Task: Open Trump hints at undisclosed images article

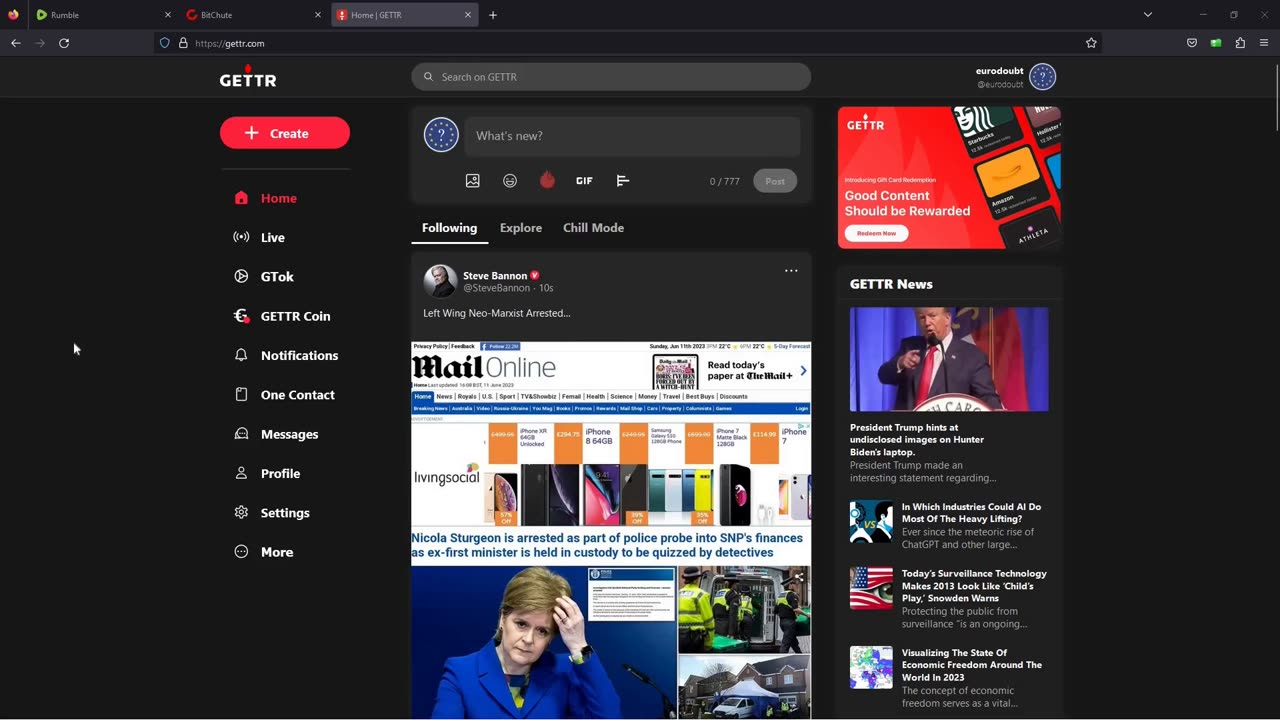Action: pos(917,440)
